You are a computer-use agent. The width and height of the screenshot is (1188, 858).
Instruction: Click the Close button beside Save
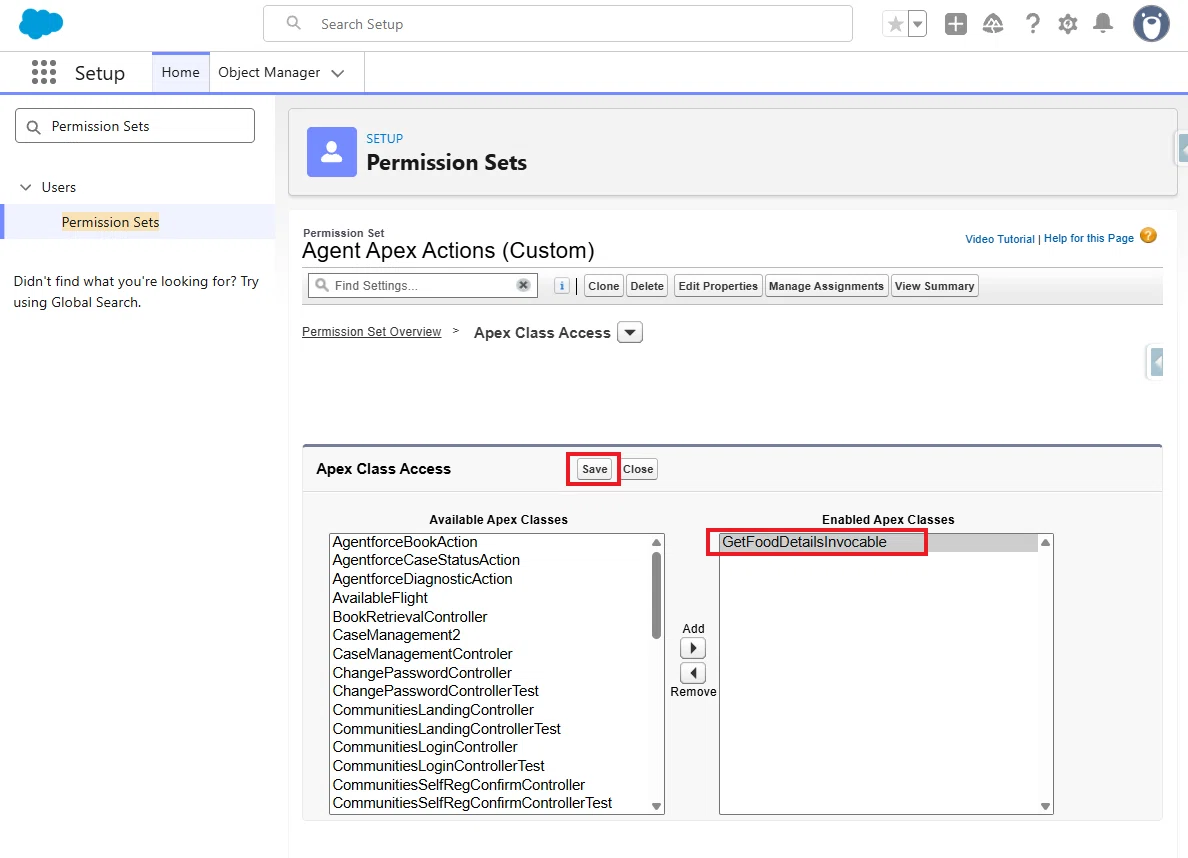click(x=638, y=469)
